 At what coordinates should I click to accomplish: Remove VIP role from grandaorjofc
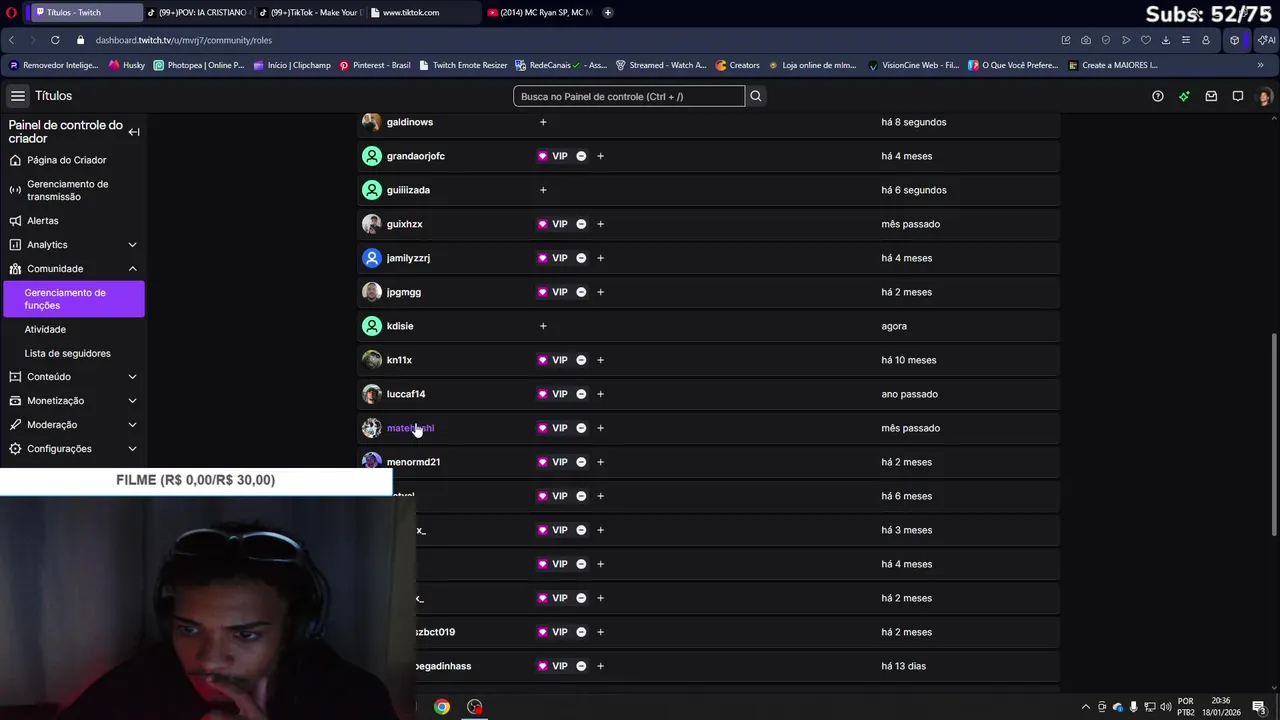(x=581, y=156)
